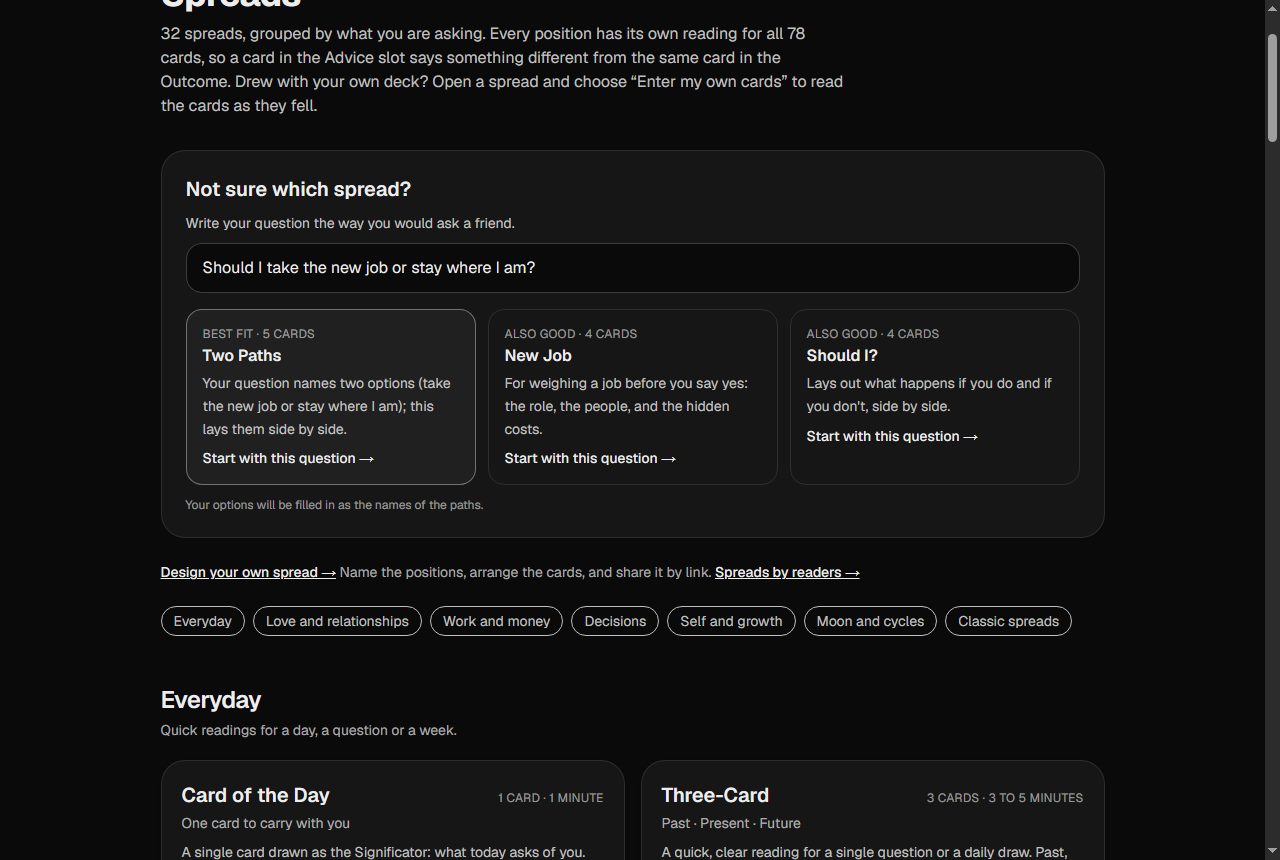
Task: Click the Not sure which spread? heading
Action: (298, 189)
